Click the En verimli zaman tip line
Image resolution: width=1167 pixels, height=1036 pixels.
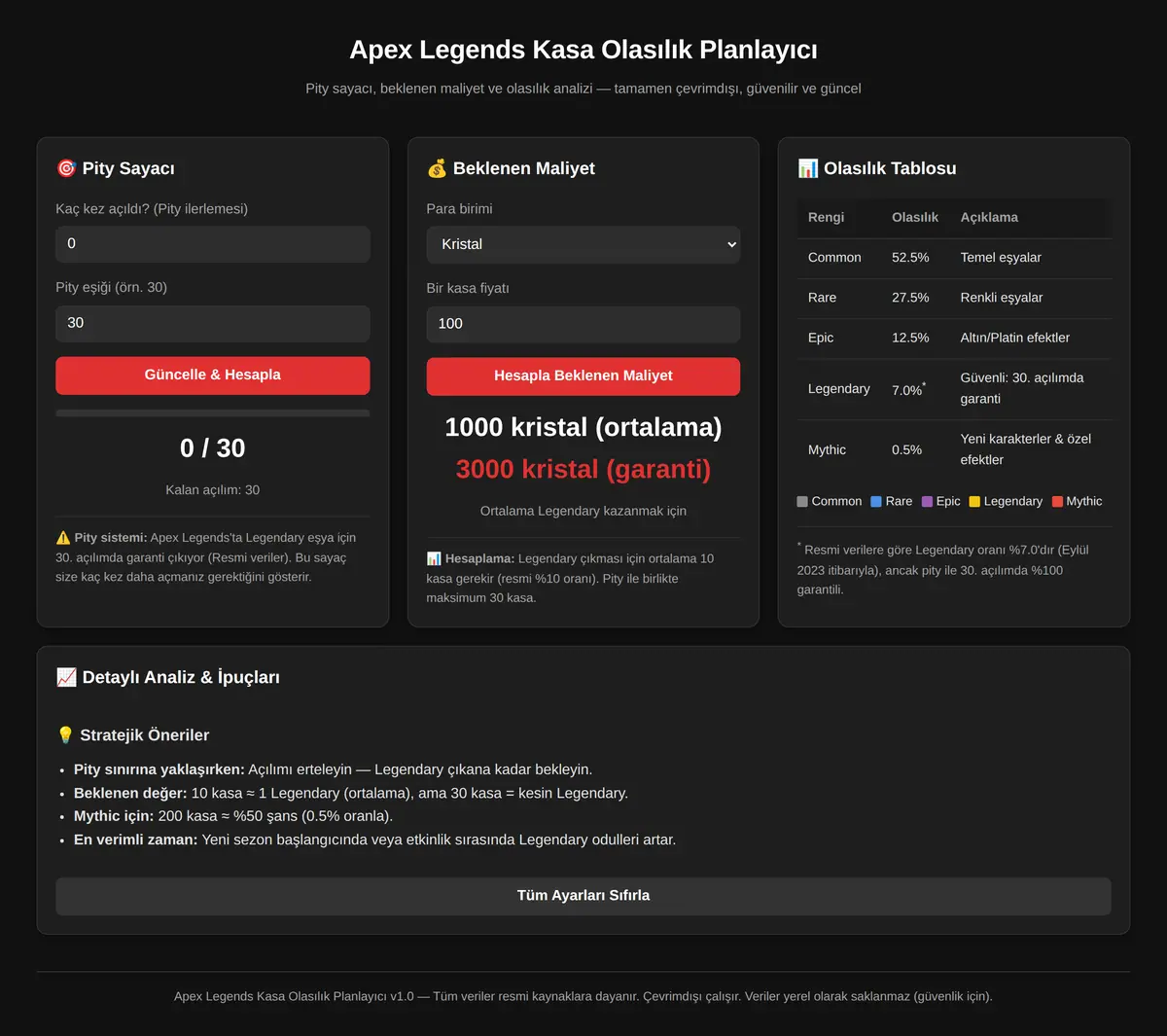374,840
